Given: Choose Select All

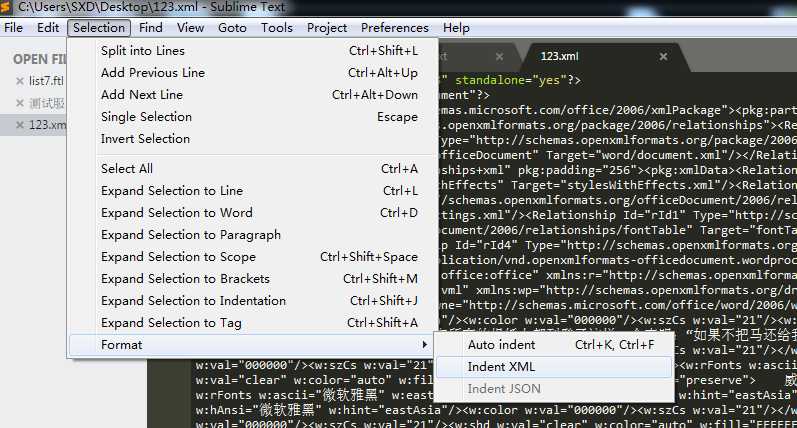Looking at the screenshot, I should tap(253, 168).
